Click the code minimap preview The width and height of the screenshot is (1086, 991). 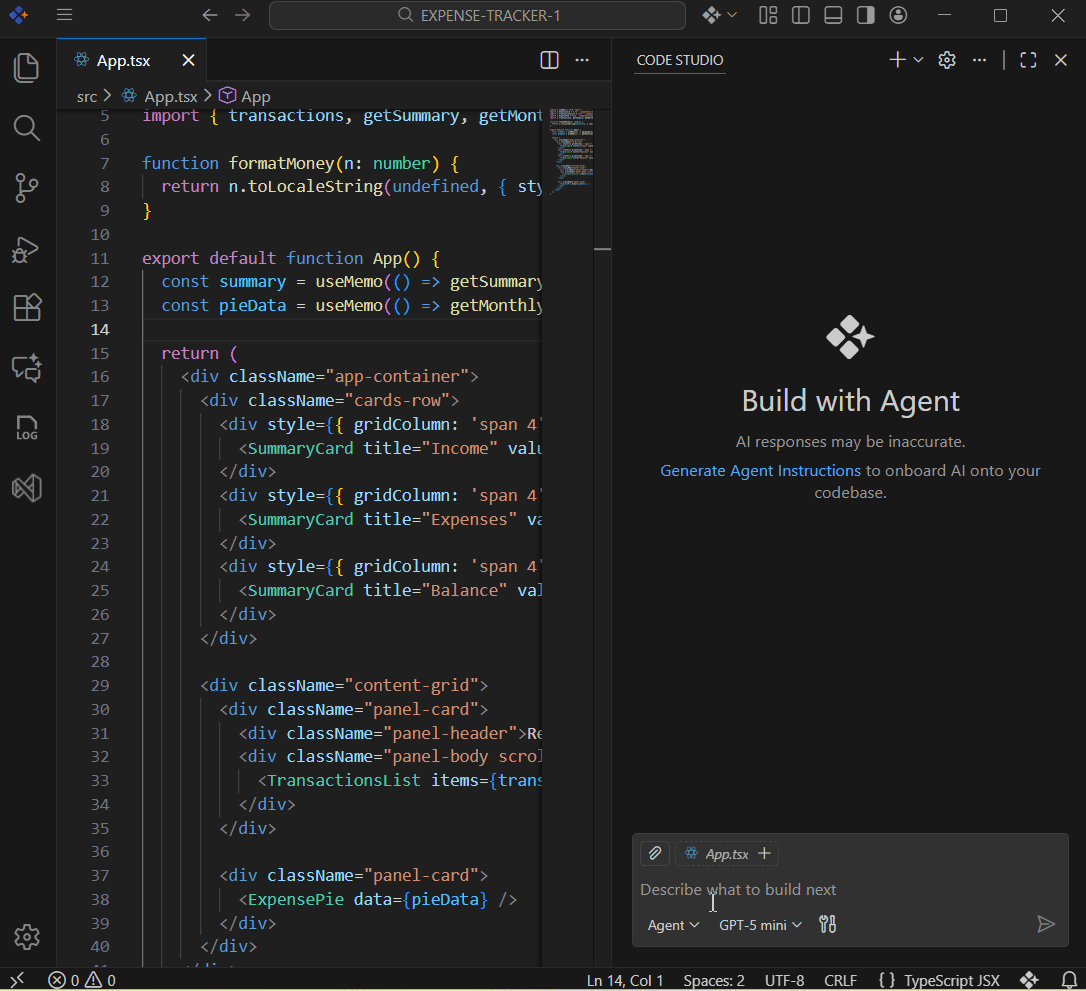point(571,150)
